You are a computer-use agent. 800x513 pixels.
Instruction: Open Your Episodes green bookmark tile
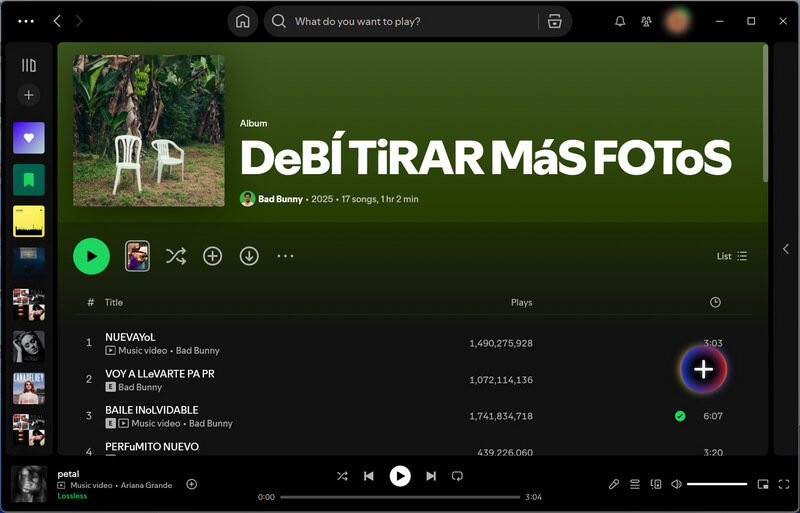pyautogui.click(x=29, y=180)
